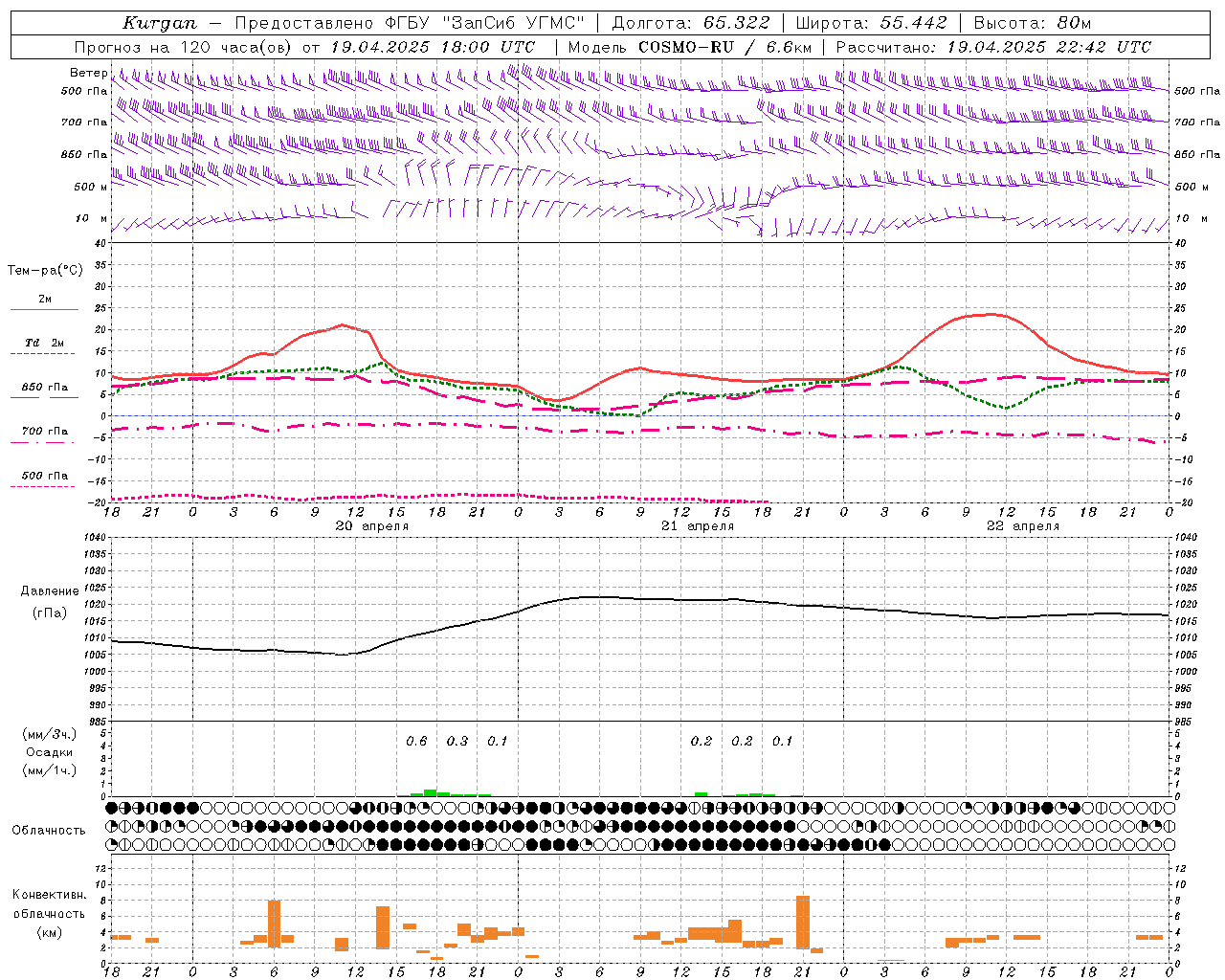Click the 3-hour precipitation value 0.3
Viewport: 1225px width, 980px height.
click(457, 741)
